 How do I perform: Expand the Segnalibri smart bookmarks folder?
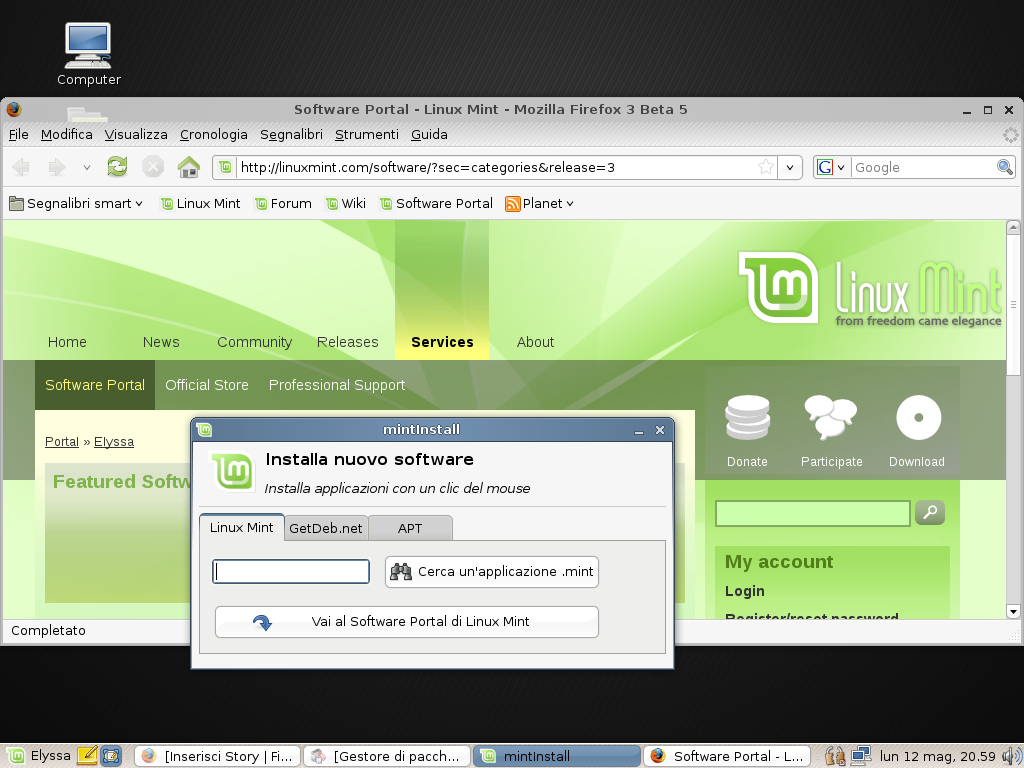(x=76, y=204)
